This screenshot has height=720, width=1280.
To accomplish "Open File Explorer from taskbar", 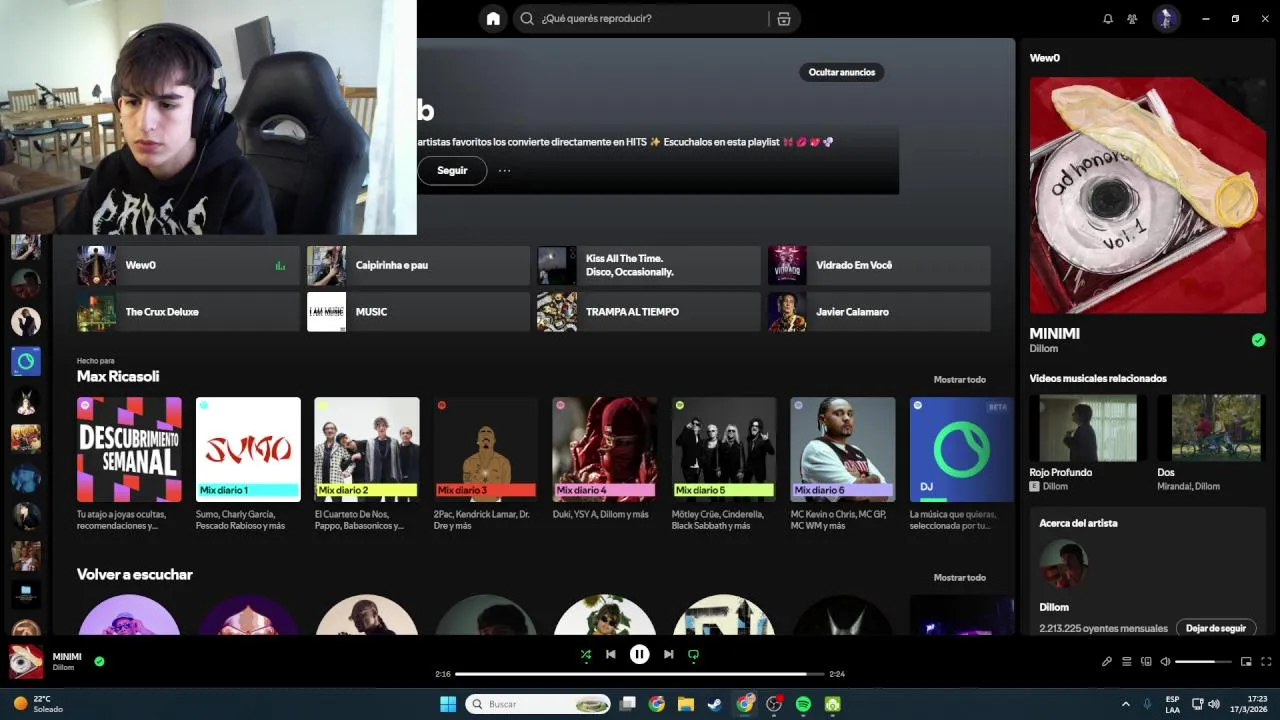I will click(686, 704).
